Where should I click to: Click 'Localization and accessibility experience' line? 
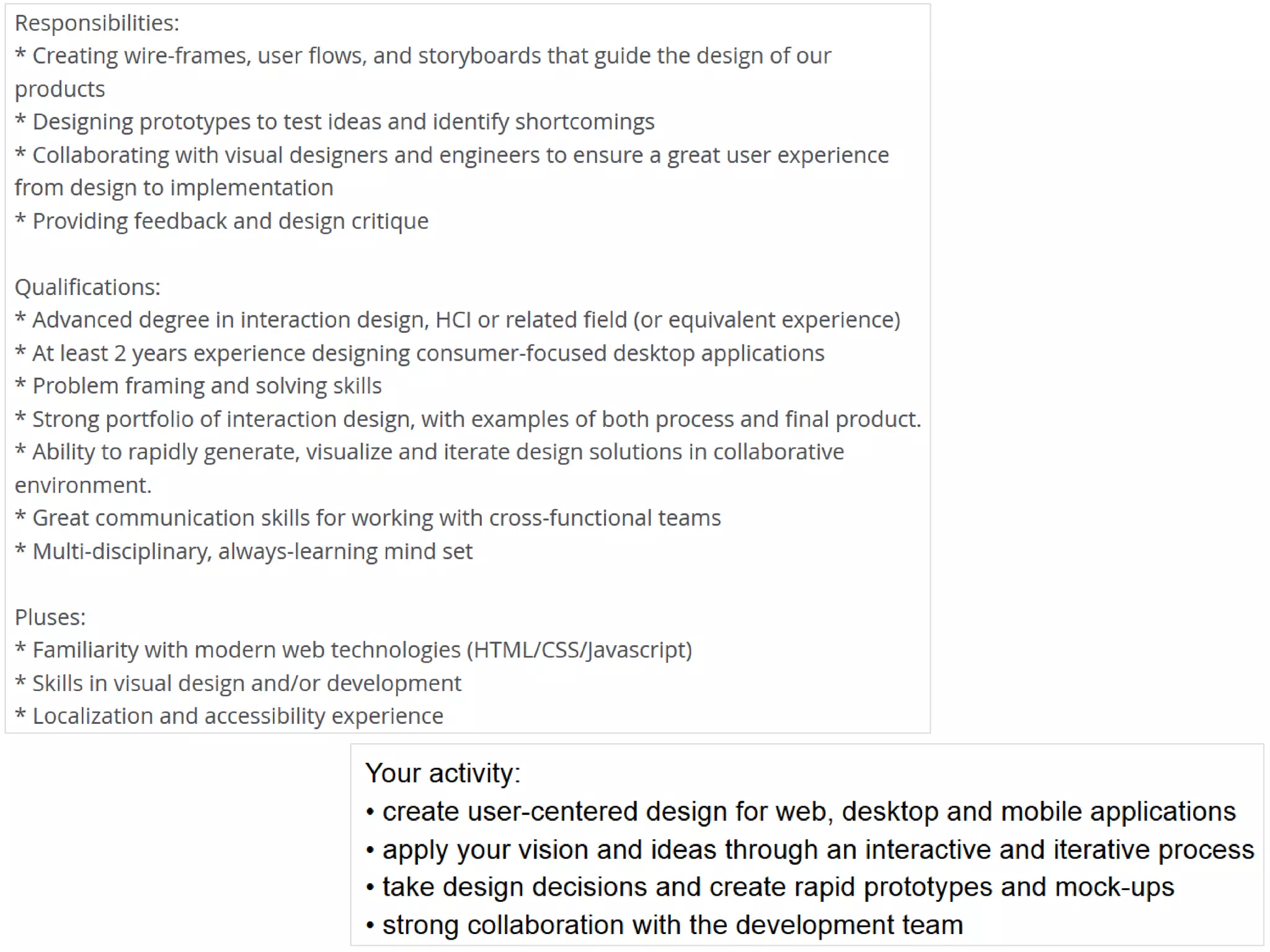pos(229,716)
